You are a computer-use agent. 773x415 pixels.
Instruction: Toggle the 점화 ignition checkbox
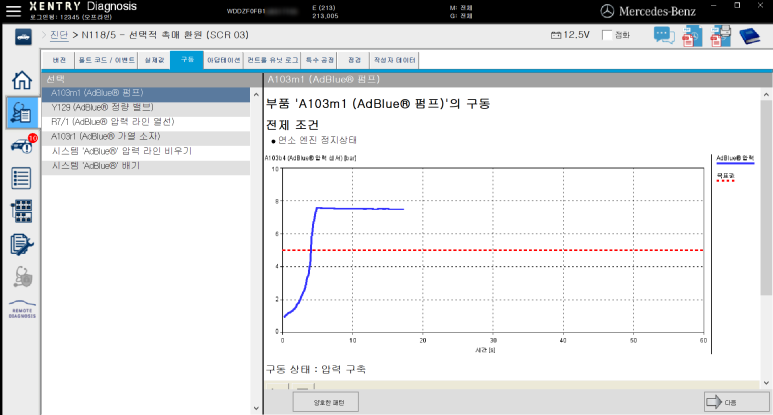point(607,35)
